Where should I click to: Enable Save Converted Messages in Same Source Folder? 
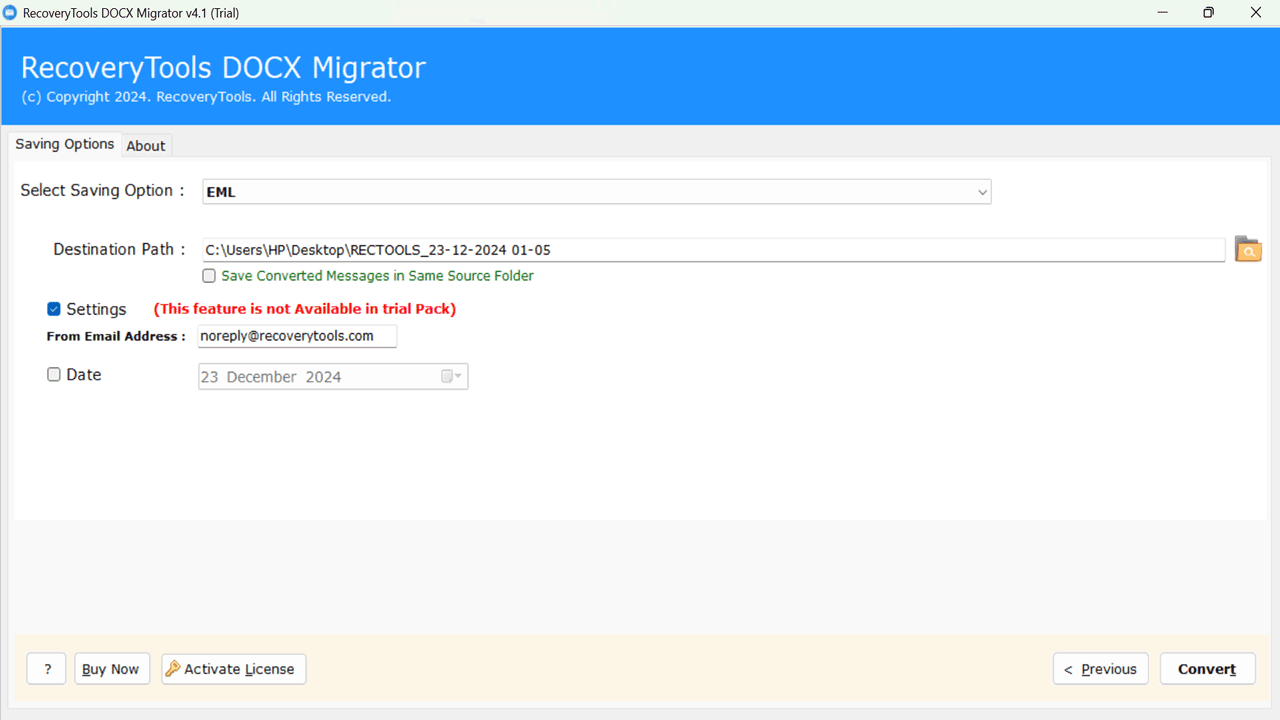coord(209,276)
